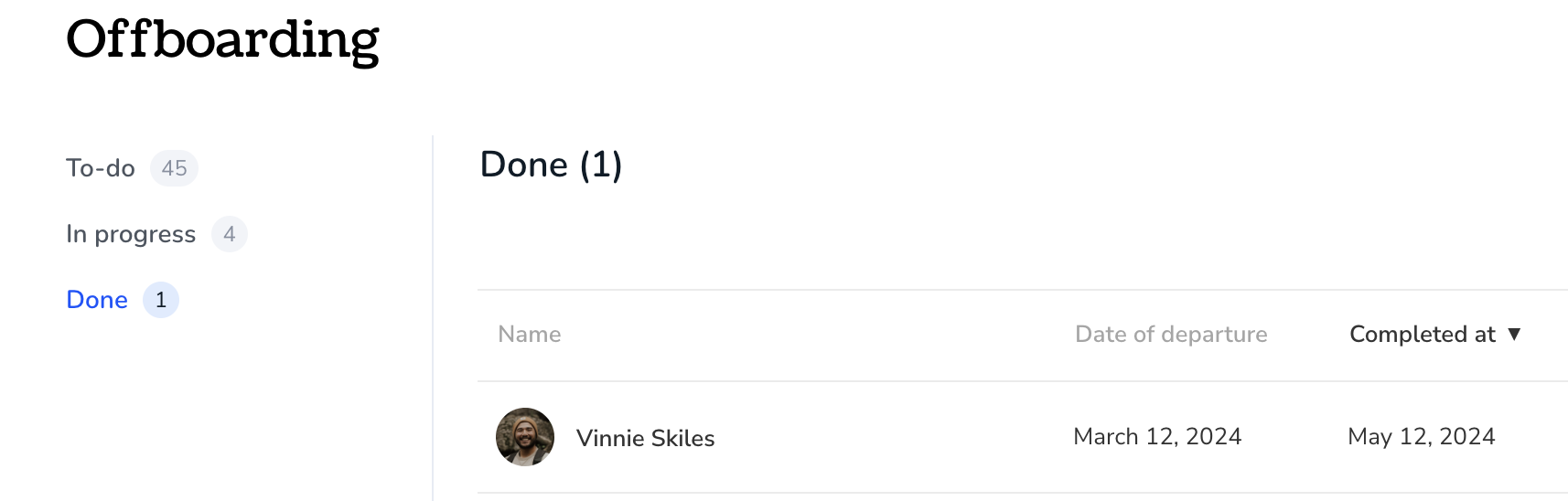Switch to the In progress tab

point(156,234)
